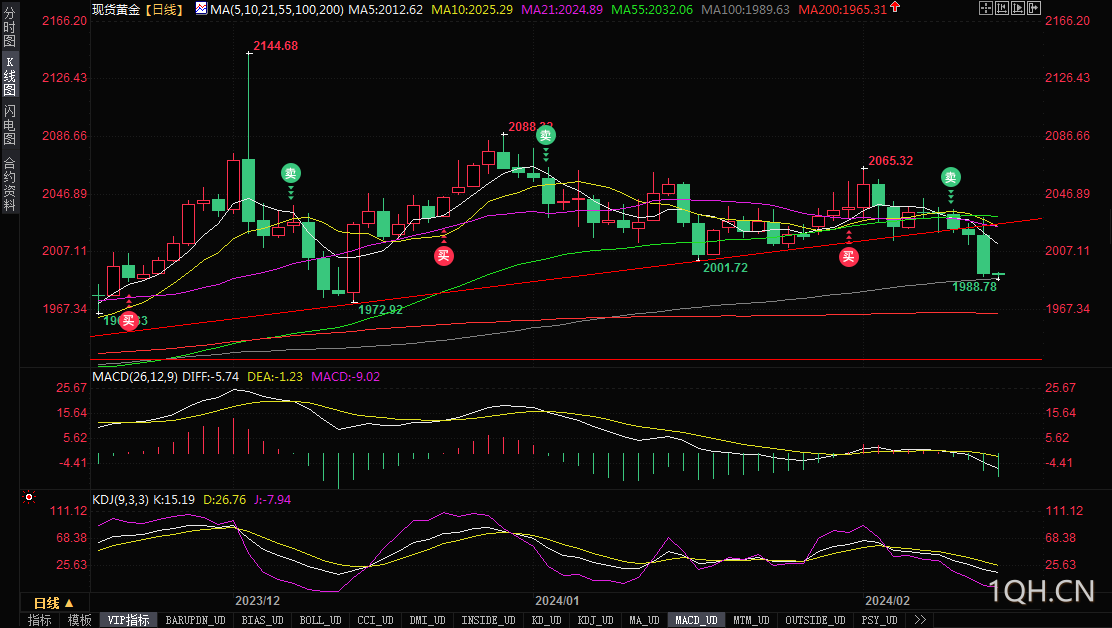Click the red up-arrow after MA200
The image size is (1112, 628).
click(x=895, y=6)
